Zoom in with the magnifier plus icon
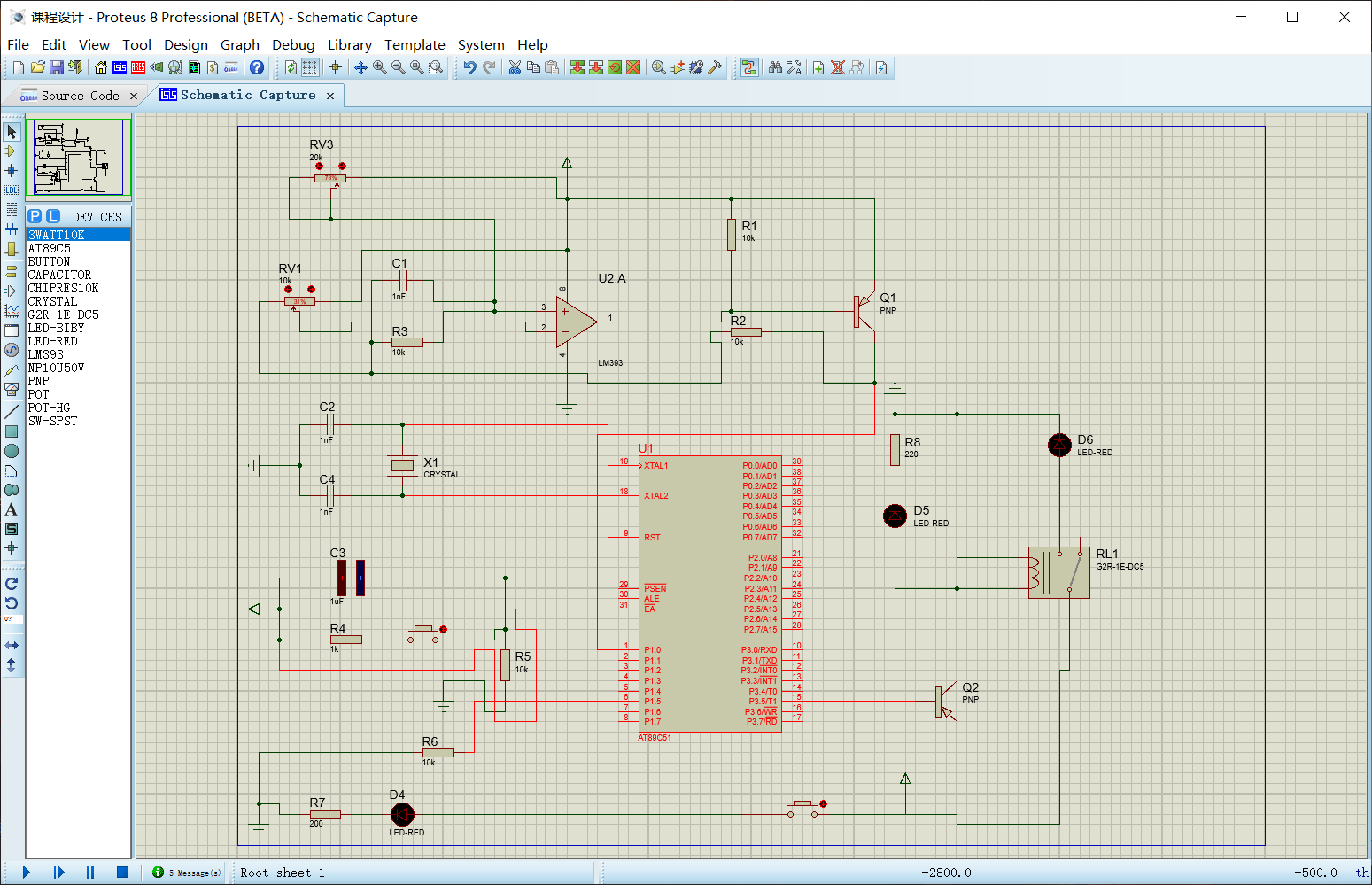Screen dimensions: 1372x885 pos(379,67)
